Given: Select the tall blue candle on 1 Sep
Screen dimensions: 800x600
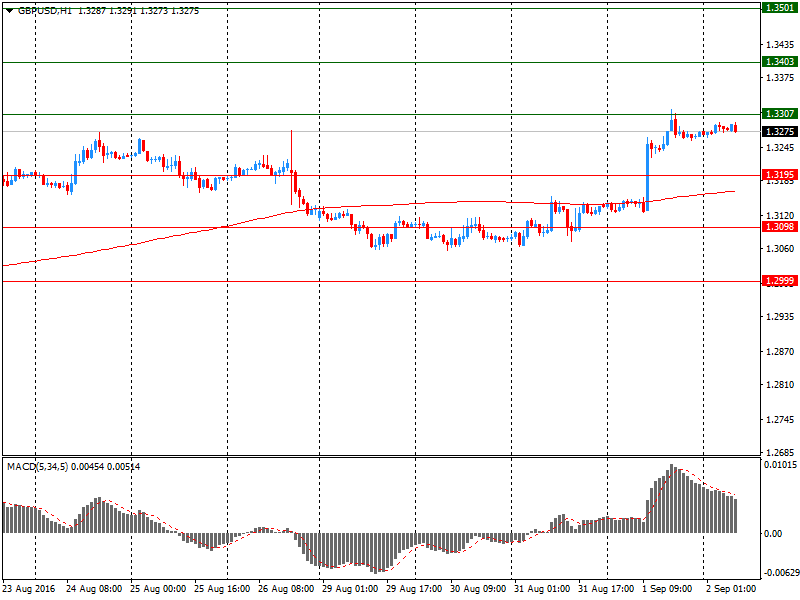Looking at the screenshot, I should point(647,173).
